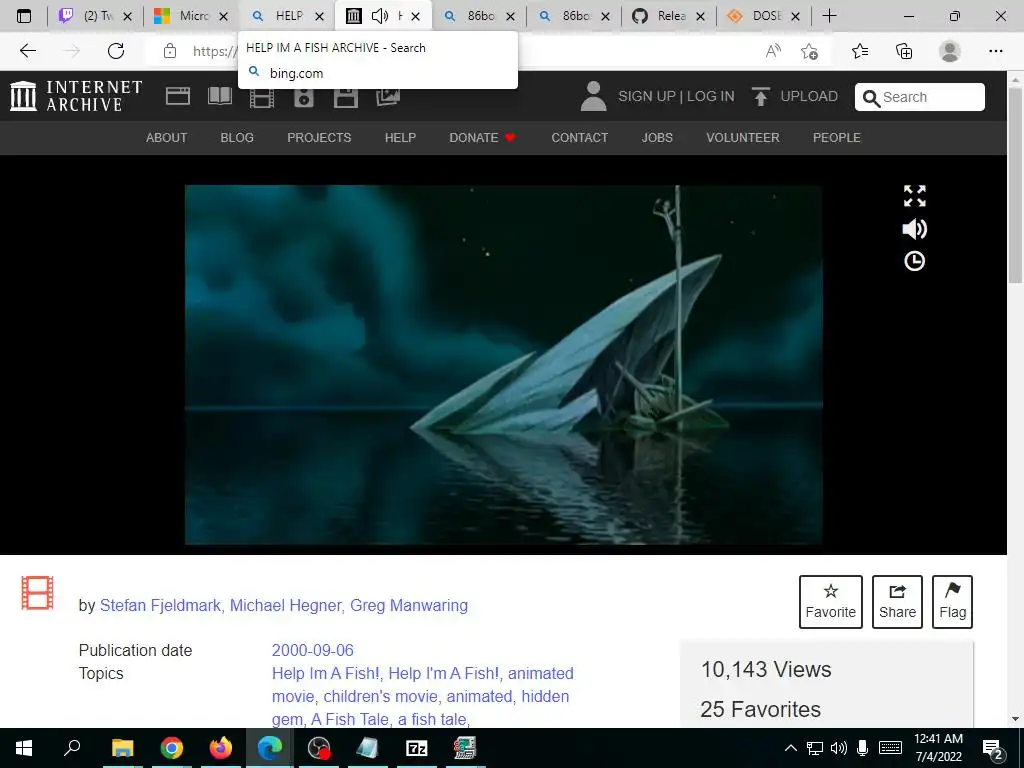This screenshot has height=768, width=1024.
Task: Click the Share button
Action: point(897,602)
